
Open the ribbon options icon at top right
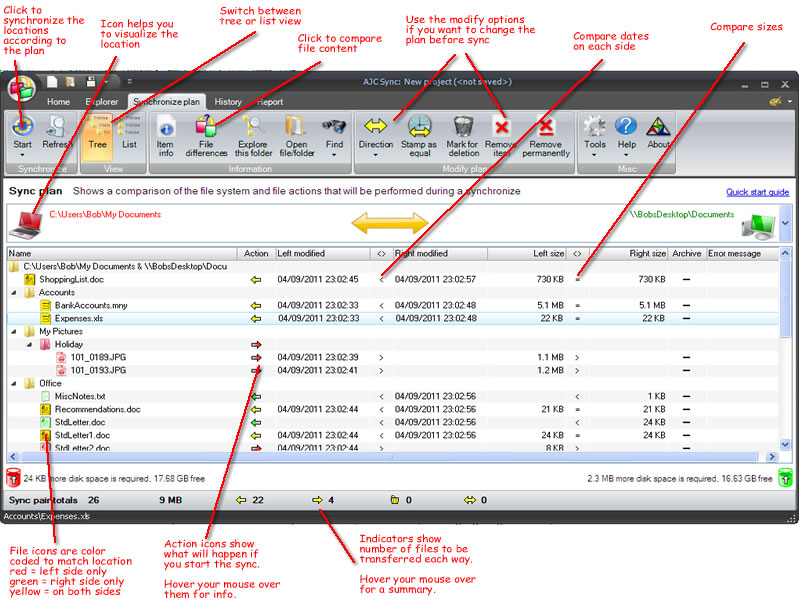click(x=776, y=102)
